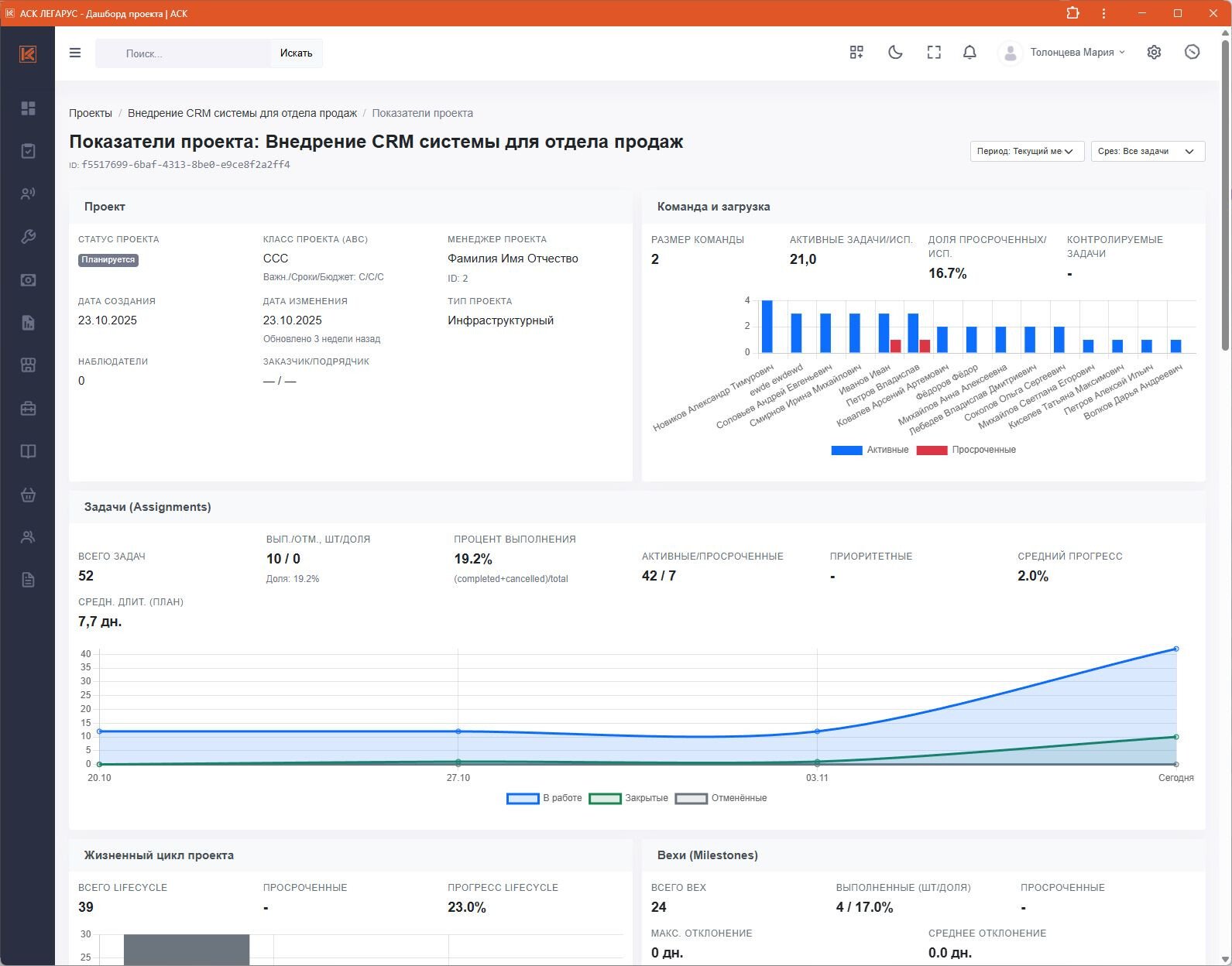Toggle the 'Закрытые' series in tasks chart legend
1232x966 pixels.
(628, 798)
